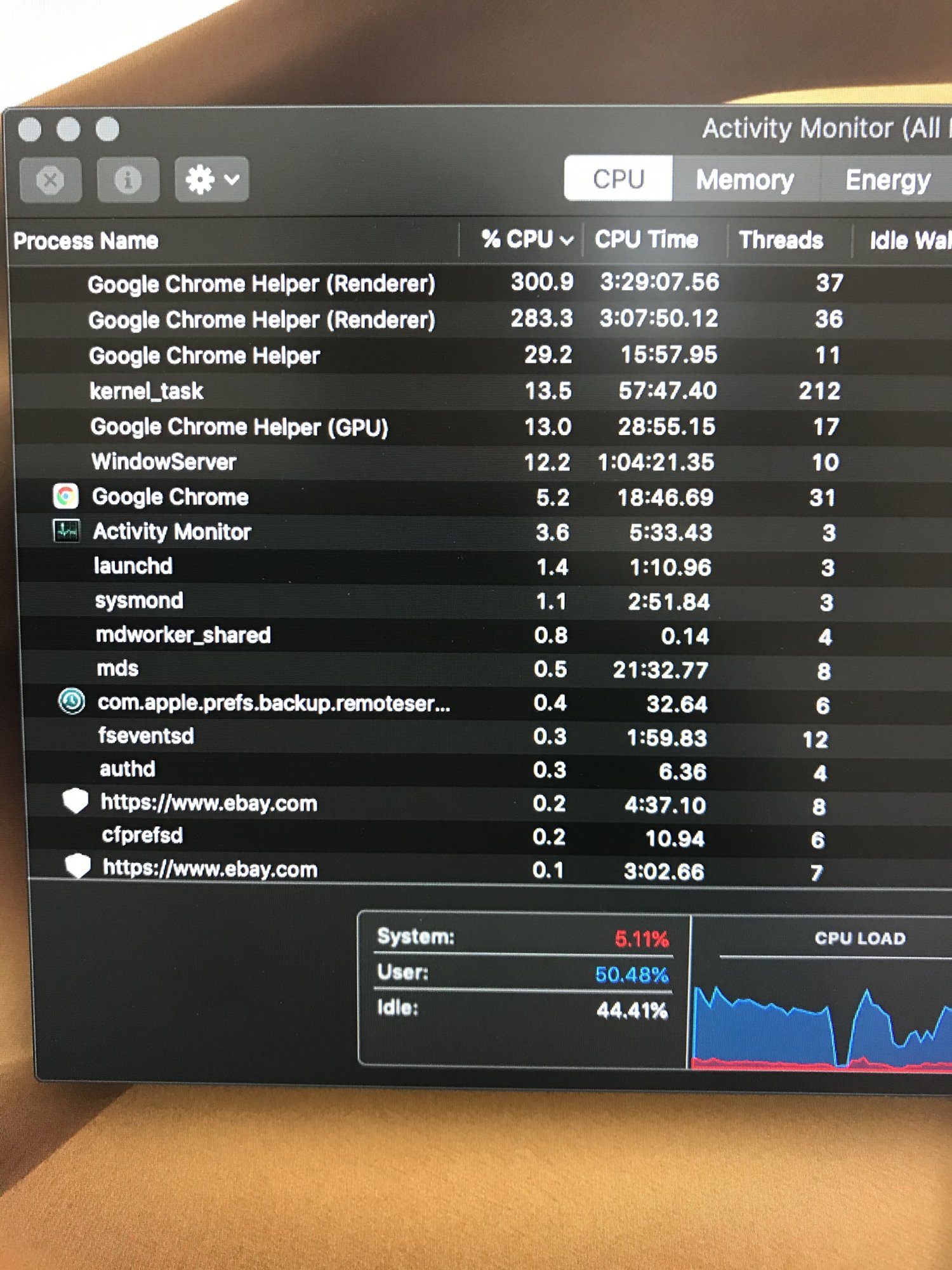The height and width of the screenshot is (1270, 952).
Task: Select the kernel_task process row
Action: pyautogui.click(x=480, y=391)
